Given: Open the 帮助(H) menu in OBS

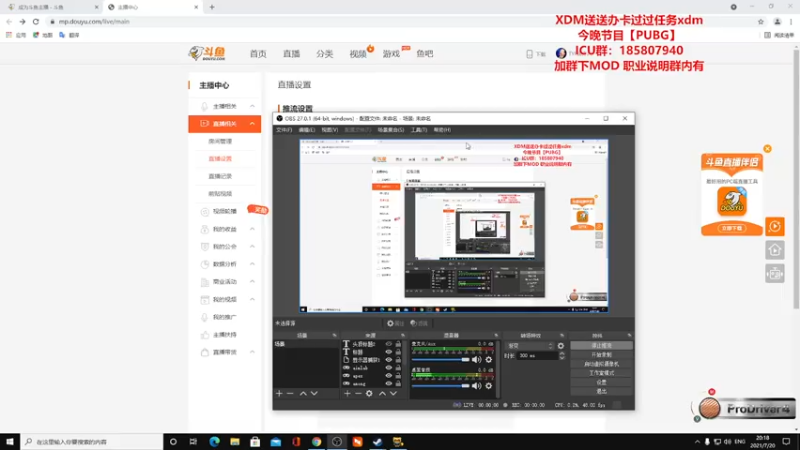Looking at the screenshot, I should (x=442, y=130).
